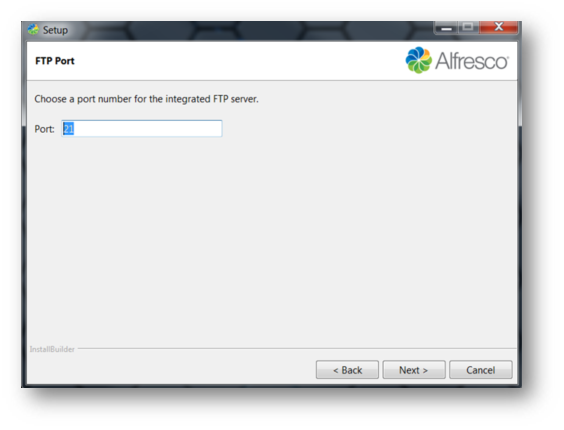Click the highlighted 21 port value
The image size is (564, 430).
tap(68, 128)
